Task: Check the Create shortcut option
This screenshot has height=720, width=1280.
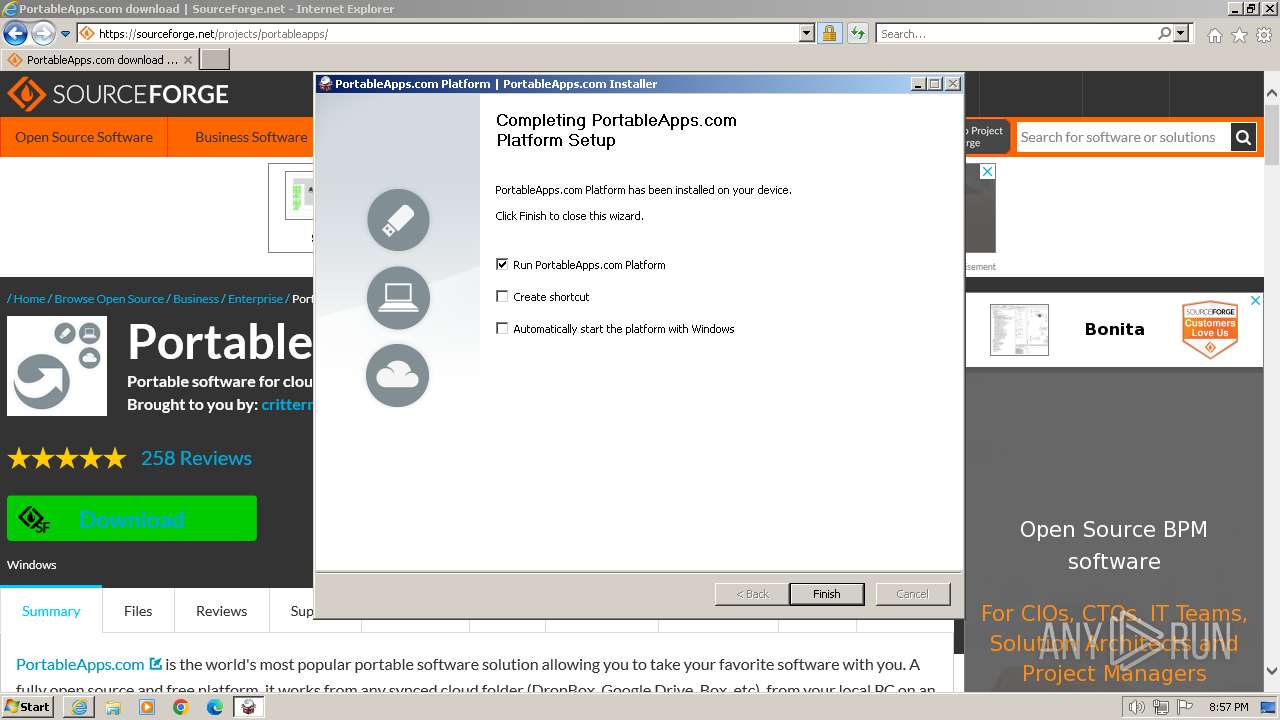Action: (x=502, y=297)
